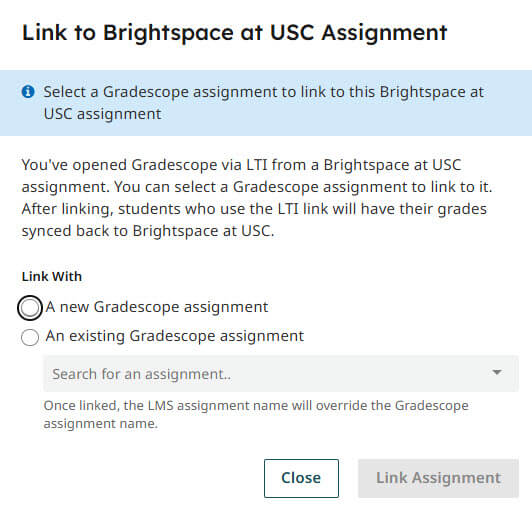Image resolution: width=532 pixels, height=514 pixels.
Task: Click the 'Search for an assignment..' placeholder text
Action: [141, 374]
